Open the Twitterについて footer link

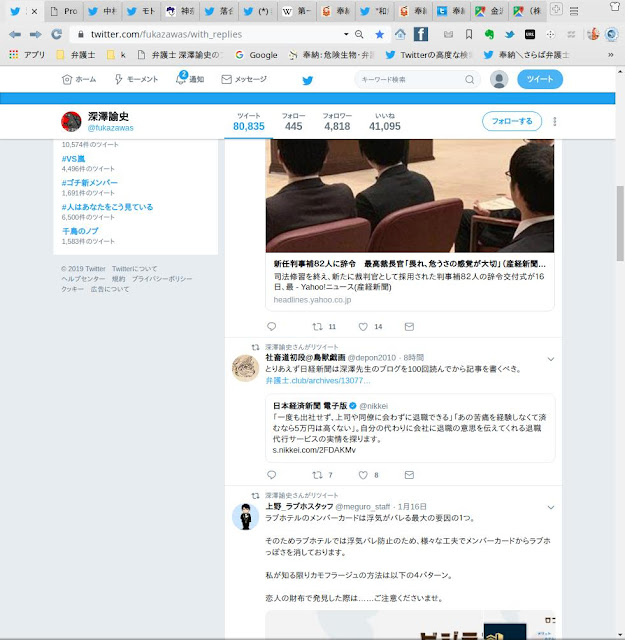134,269
